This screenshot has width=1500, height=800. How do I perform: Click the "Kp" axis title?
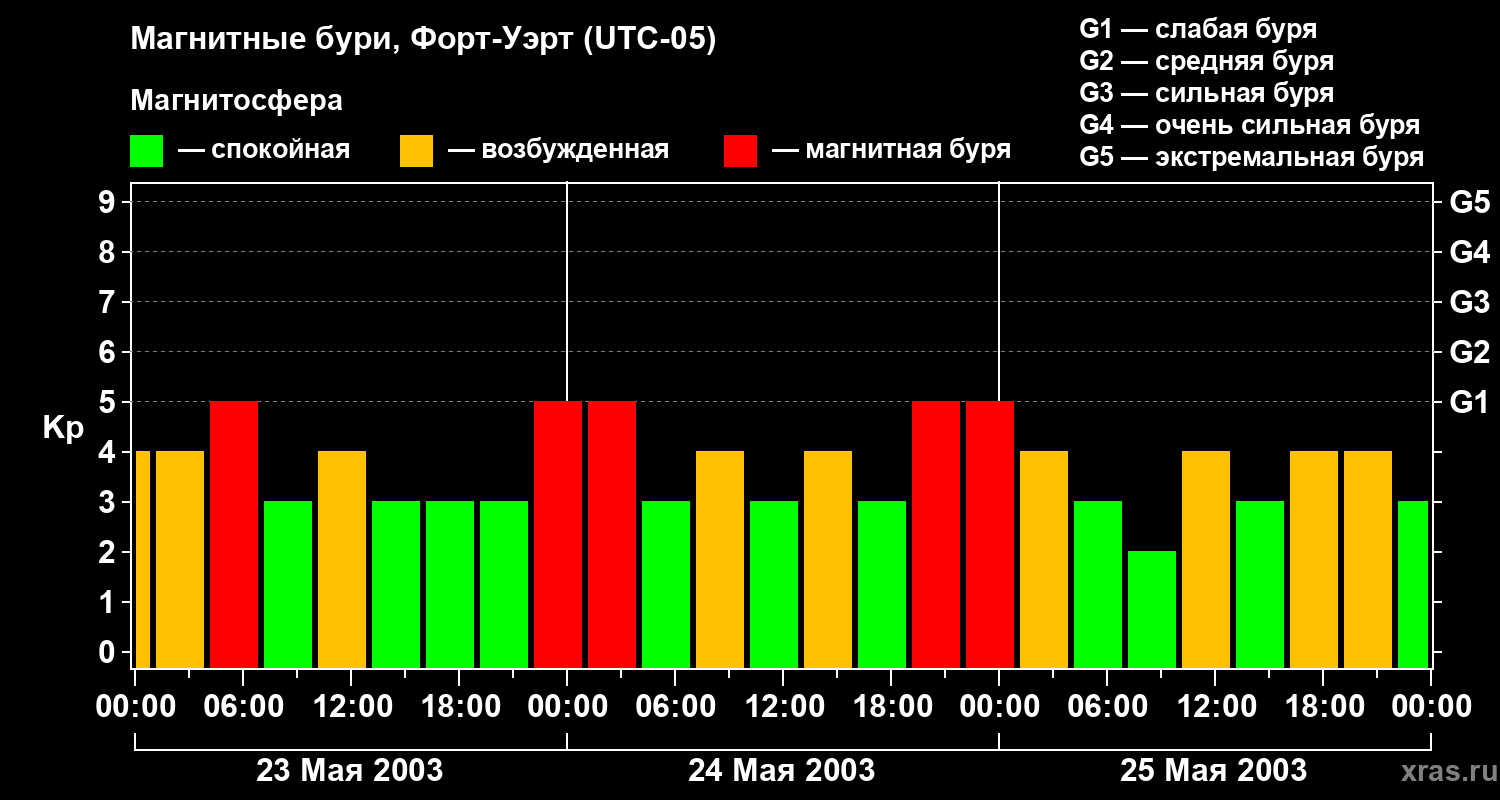(x=63, y=428)
